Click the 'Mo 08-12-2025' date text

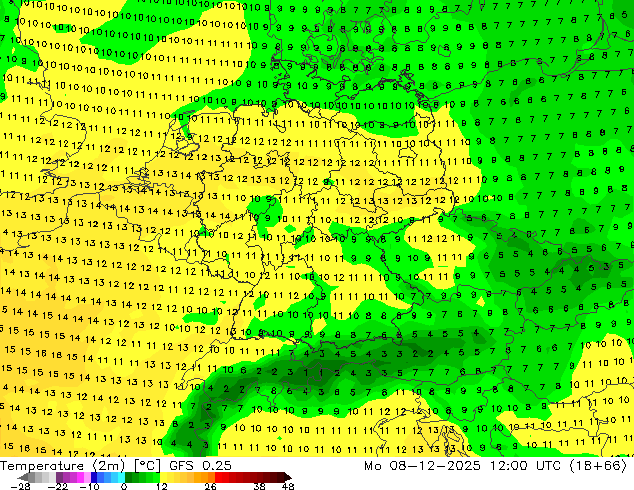click(423, 466)
